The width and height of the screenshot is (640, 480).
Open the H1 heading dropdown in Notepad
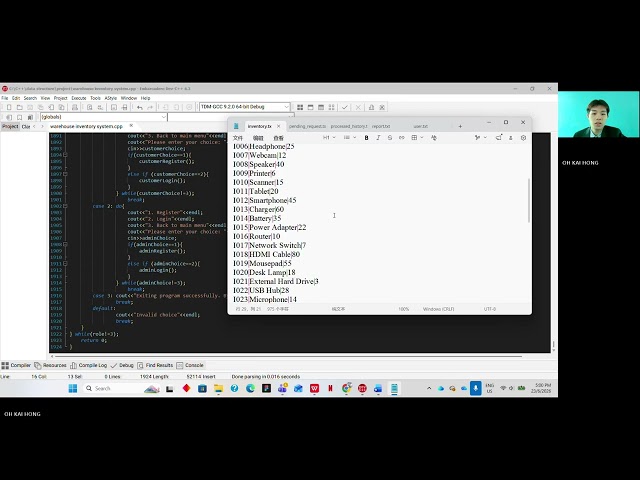coord(329,138)
